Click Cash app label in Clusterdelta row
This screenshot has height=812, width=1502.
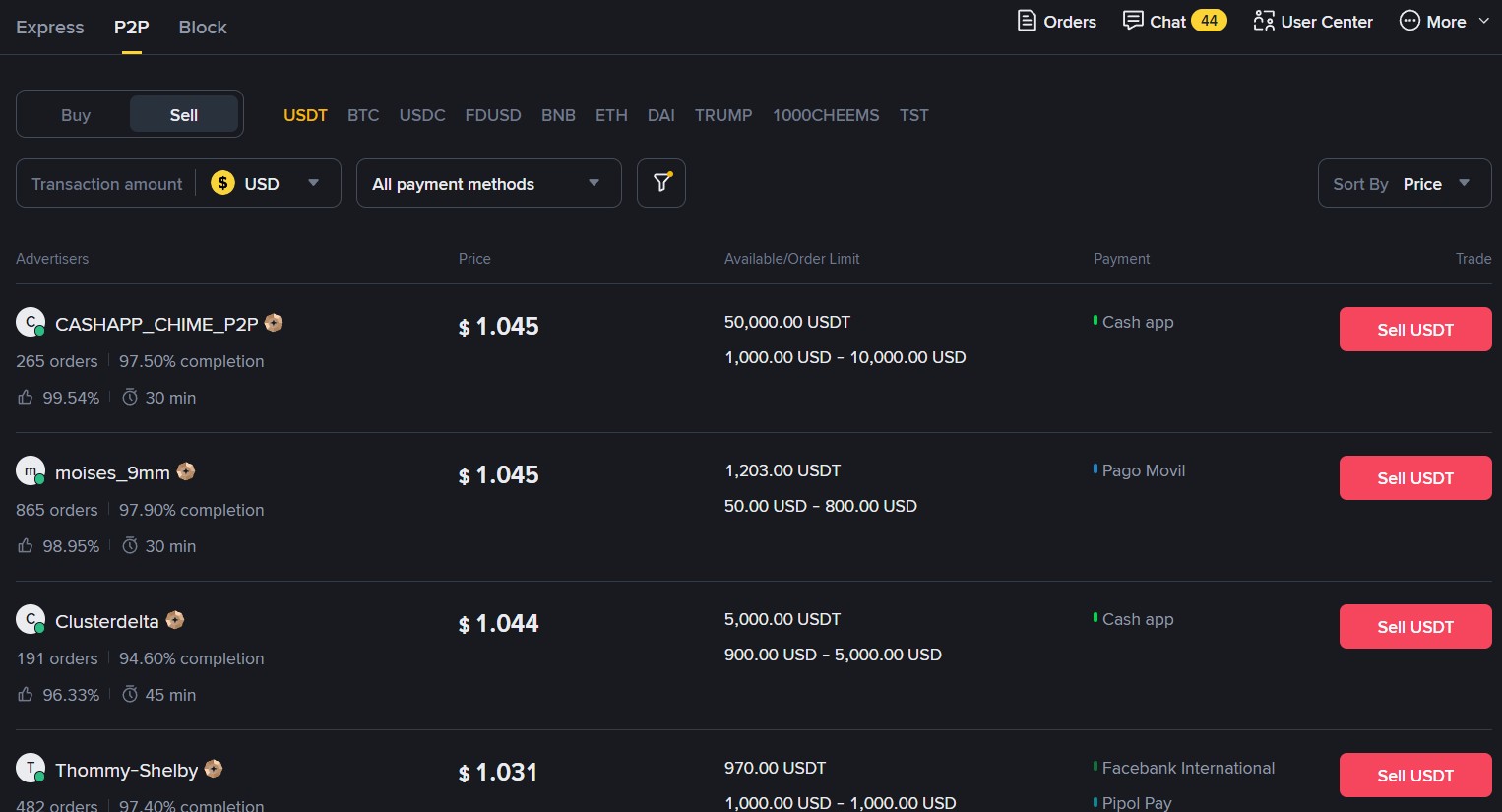click(x=1138, y=619)
